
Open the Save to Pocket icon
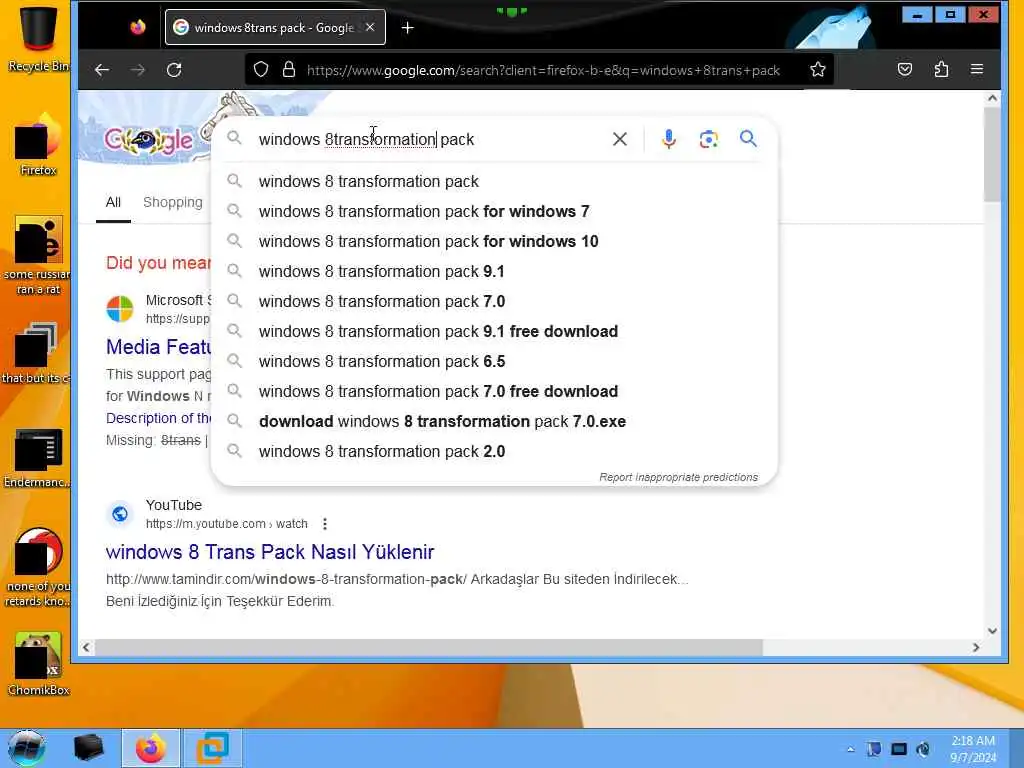(904, 69)
